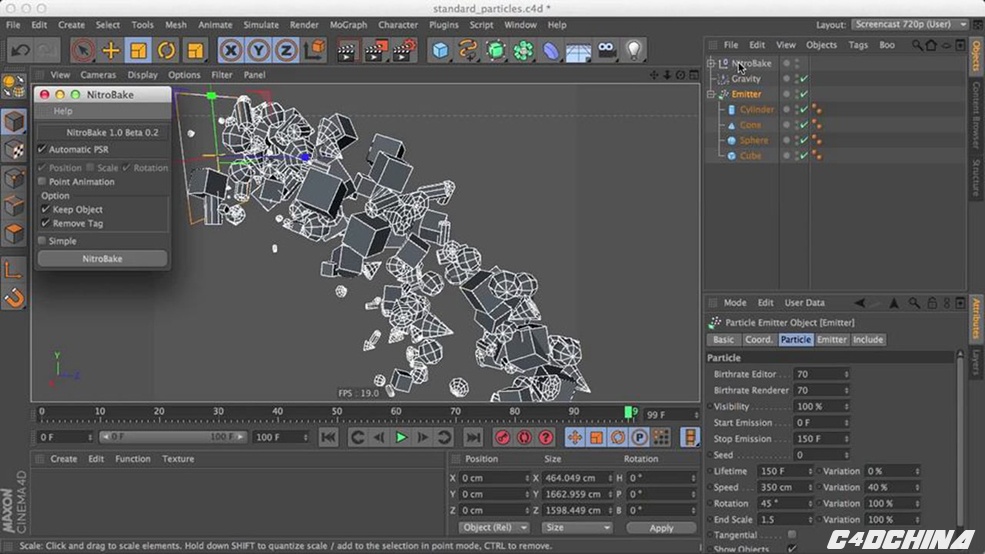
Task: Open the generators subdivision icon
Action: coord(496,50)
